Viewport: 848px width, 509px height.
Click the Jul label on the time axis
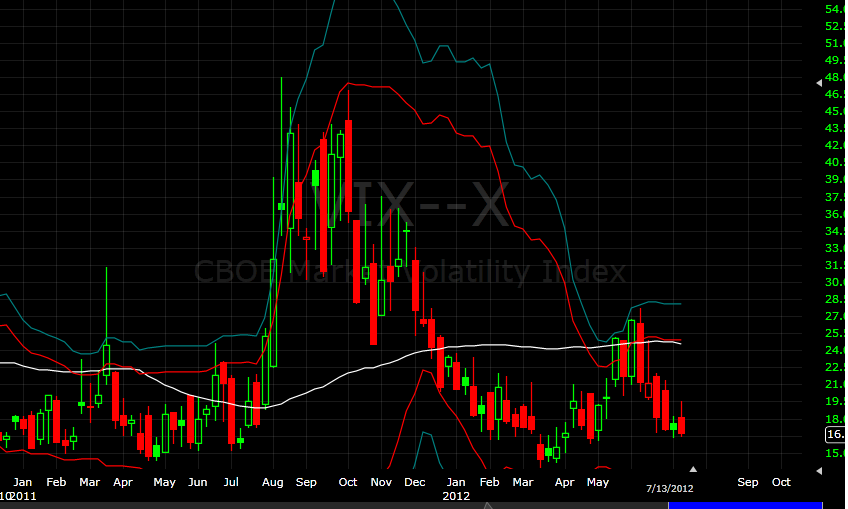coord(231,482)
